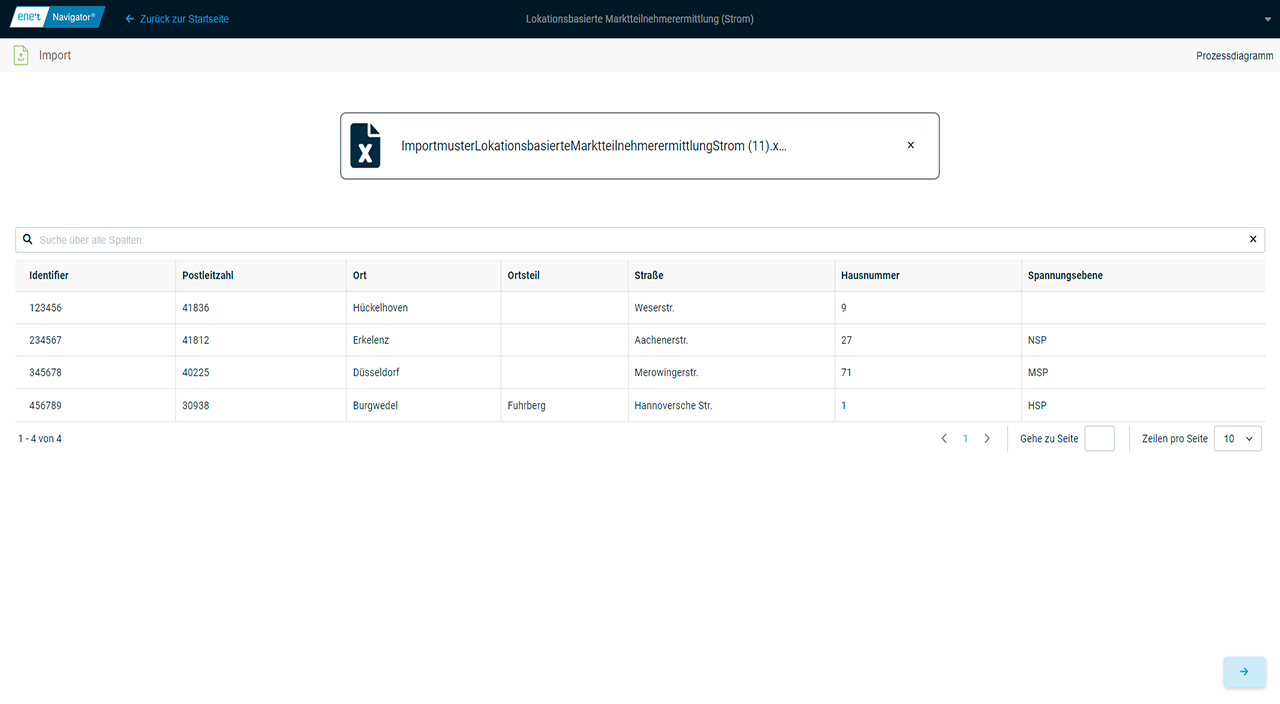This screenshot has height=704, width=1280.
Task: Open the top-right user menu dropdown
Action: [1268, 19]
